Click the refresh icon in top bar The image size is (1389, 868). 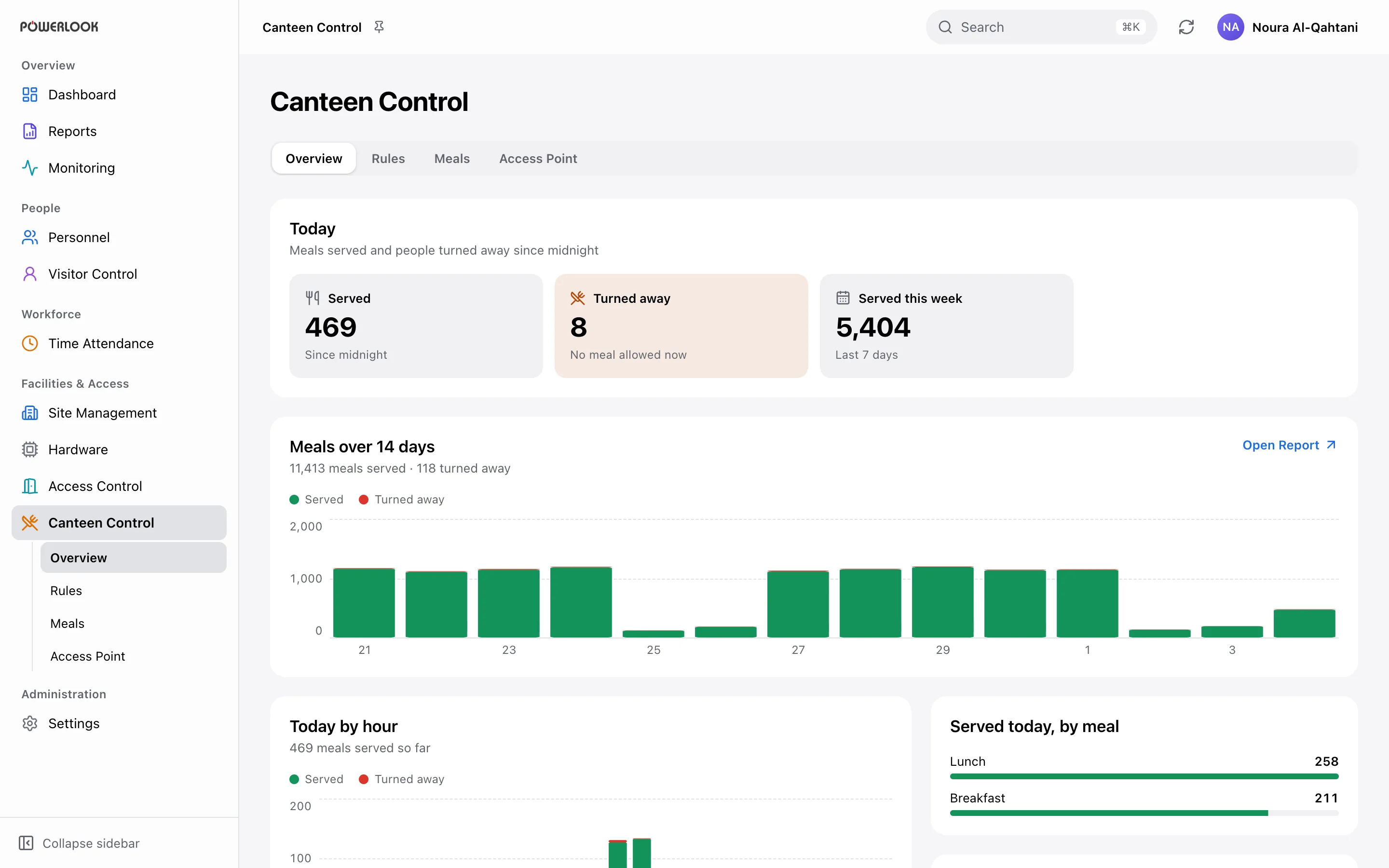tap(1186, 27)
